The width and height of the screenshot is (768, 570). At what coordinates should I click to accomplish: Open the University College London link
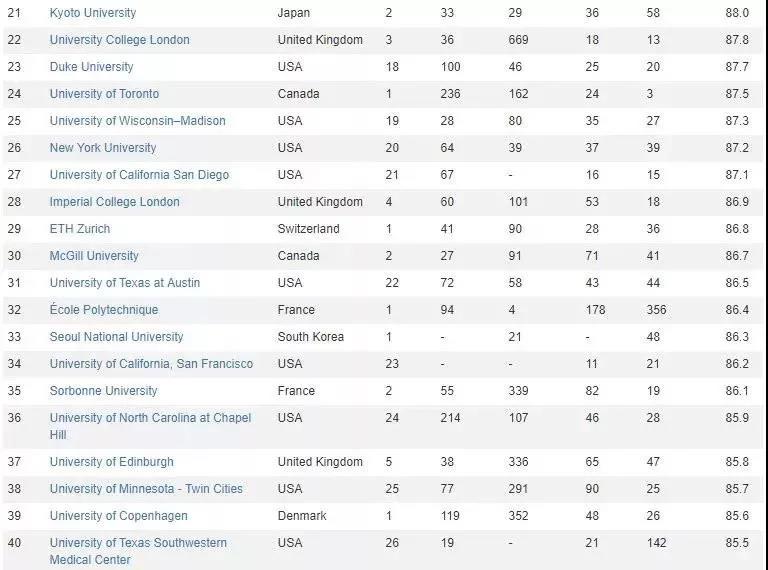pos(120,40)
